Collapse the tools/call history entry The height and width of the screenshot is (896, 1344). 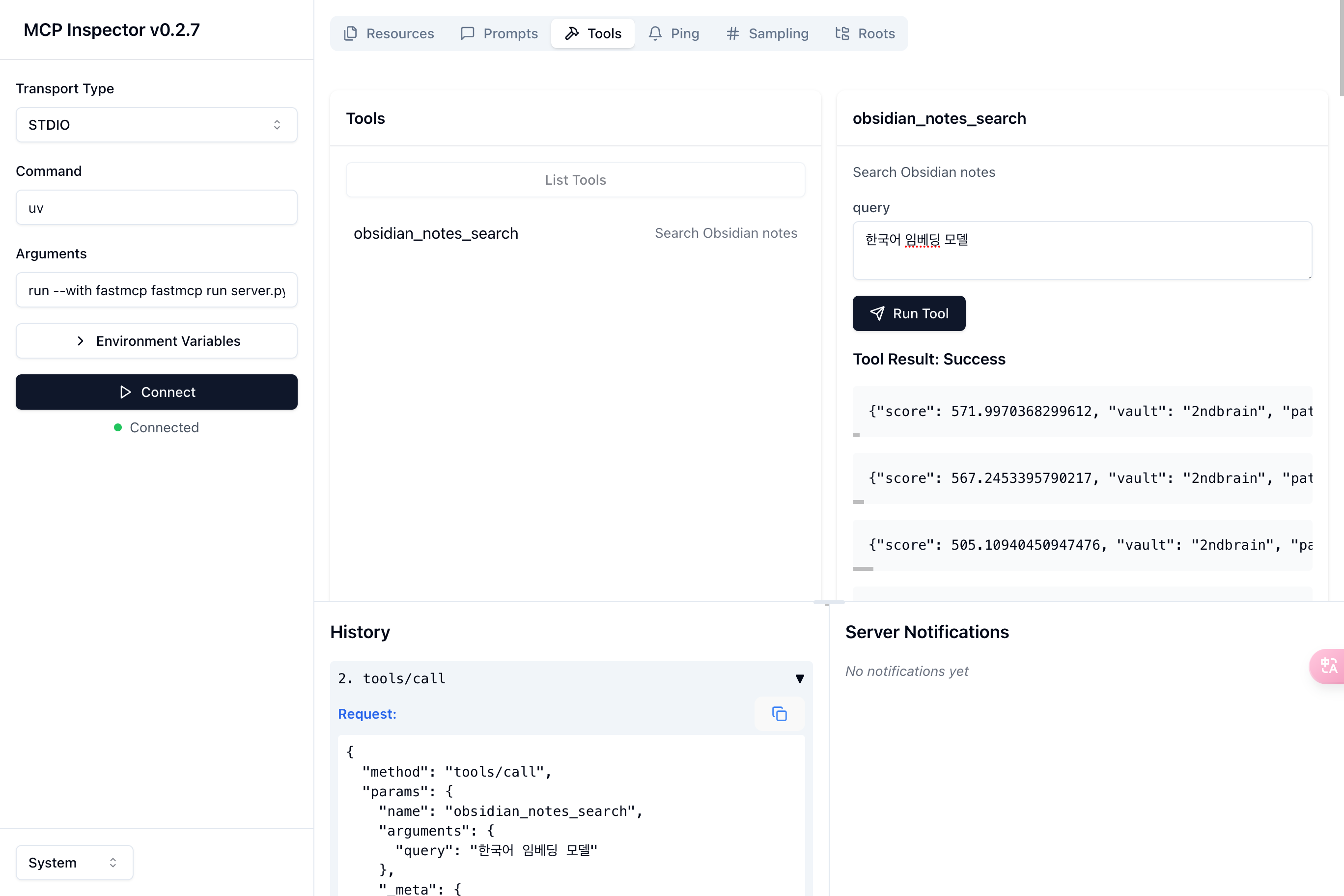[799, 678]
